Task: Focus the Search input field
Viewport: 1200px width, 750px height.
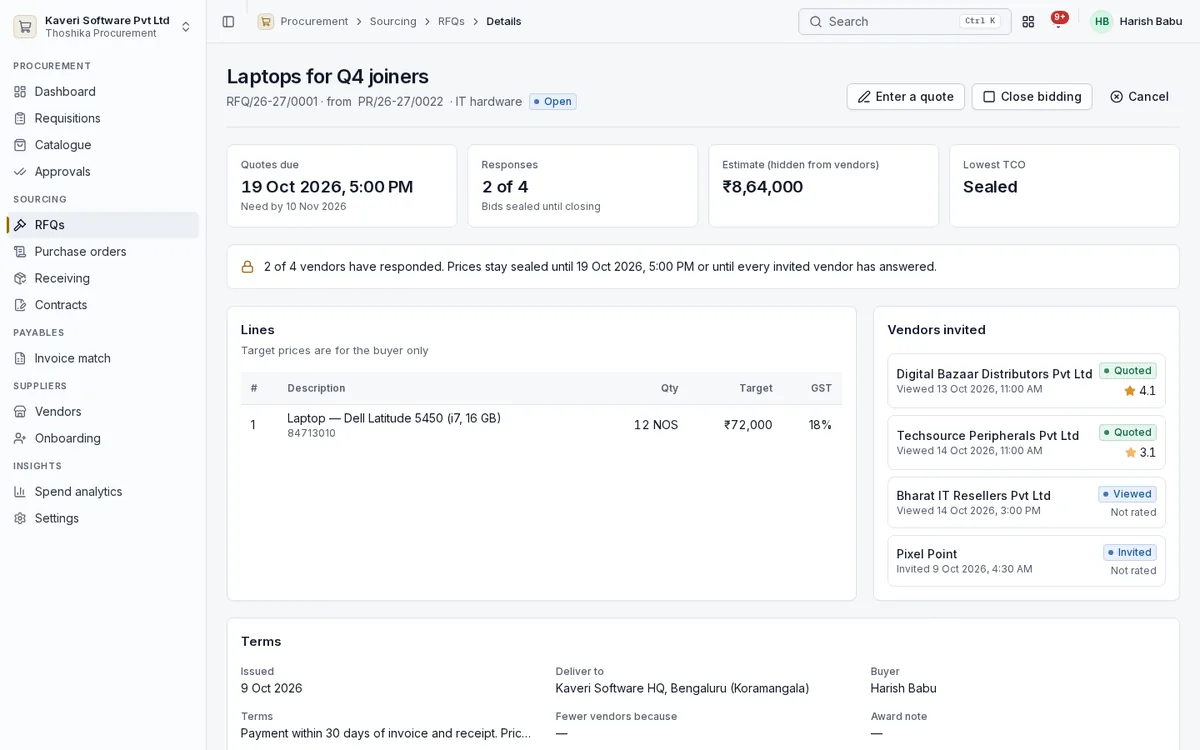Action: coord(904,21)
